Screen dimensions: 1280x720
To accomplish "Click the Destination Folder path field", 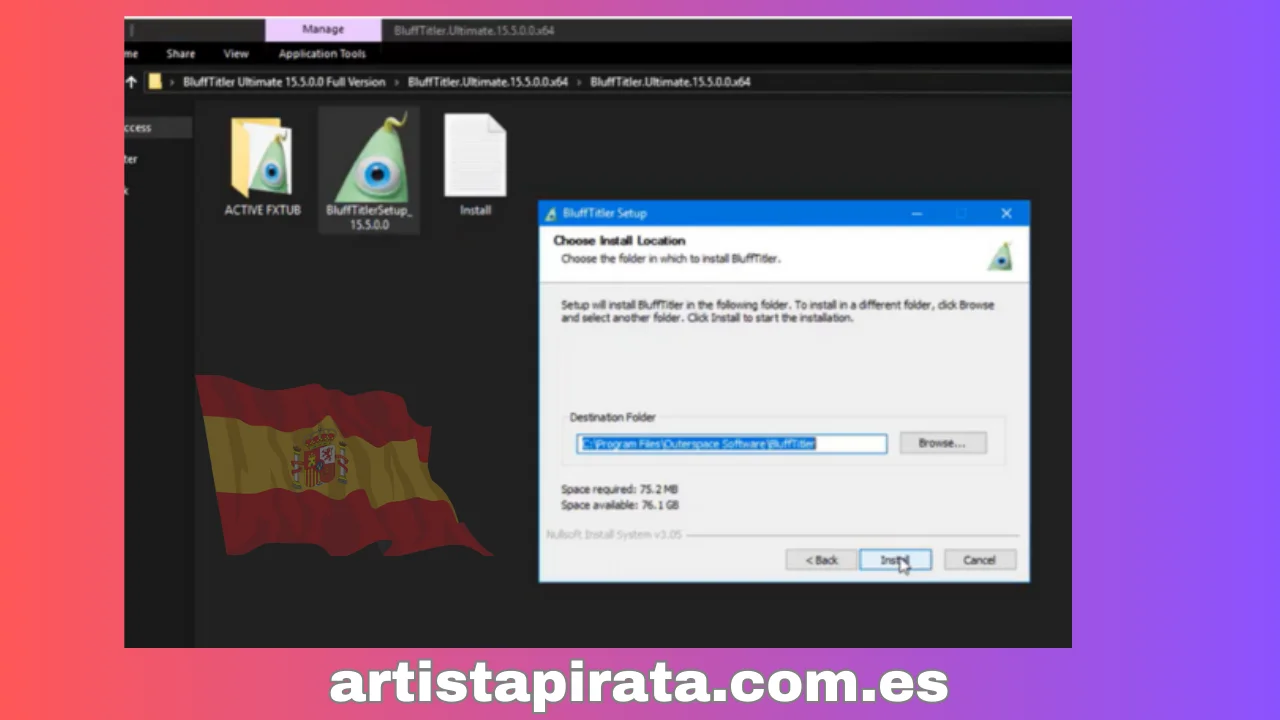I will coord(732,443).
